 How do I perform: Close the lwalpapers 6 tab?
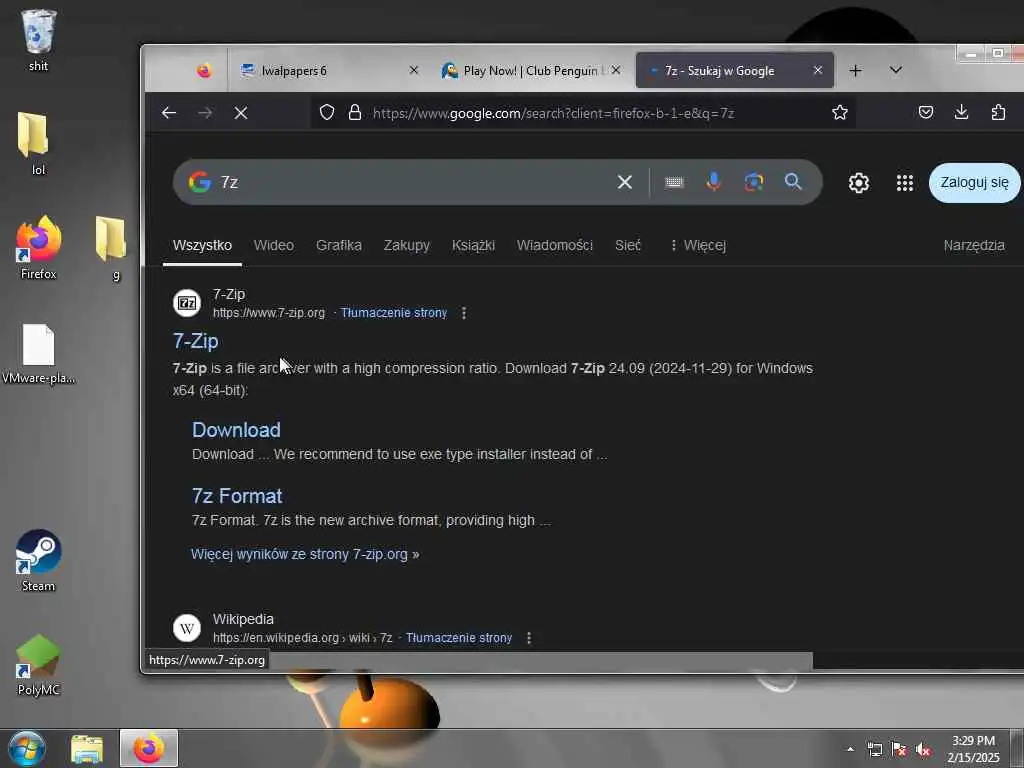tap(413, 70)
